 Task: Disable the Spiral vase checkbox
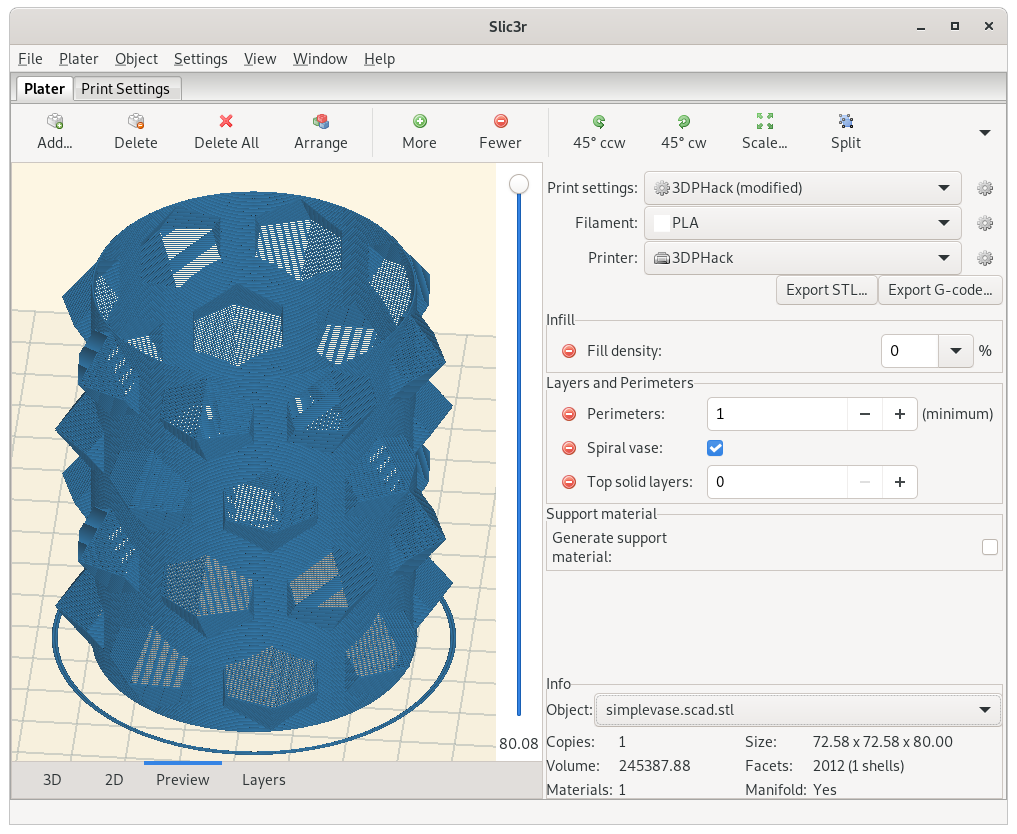[x=715, y=448]
